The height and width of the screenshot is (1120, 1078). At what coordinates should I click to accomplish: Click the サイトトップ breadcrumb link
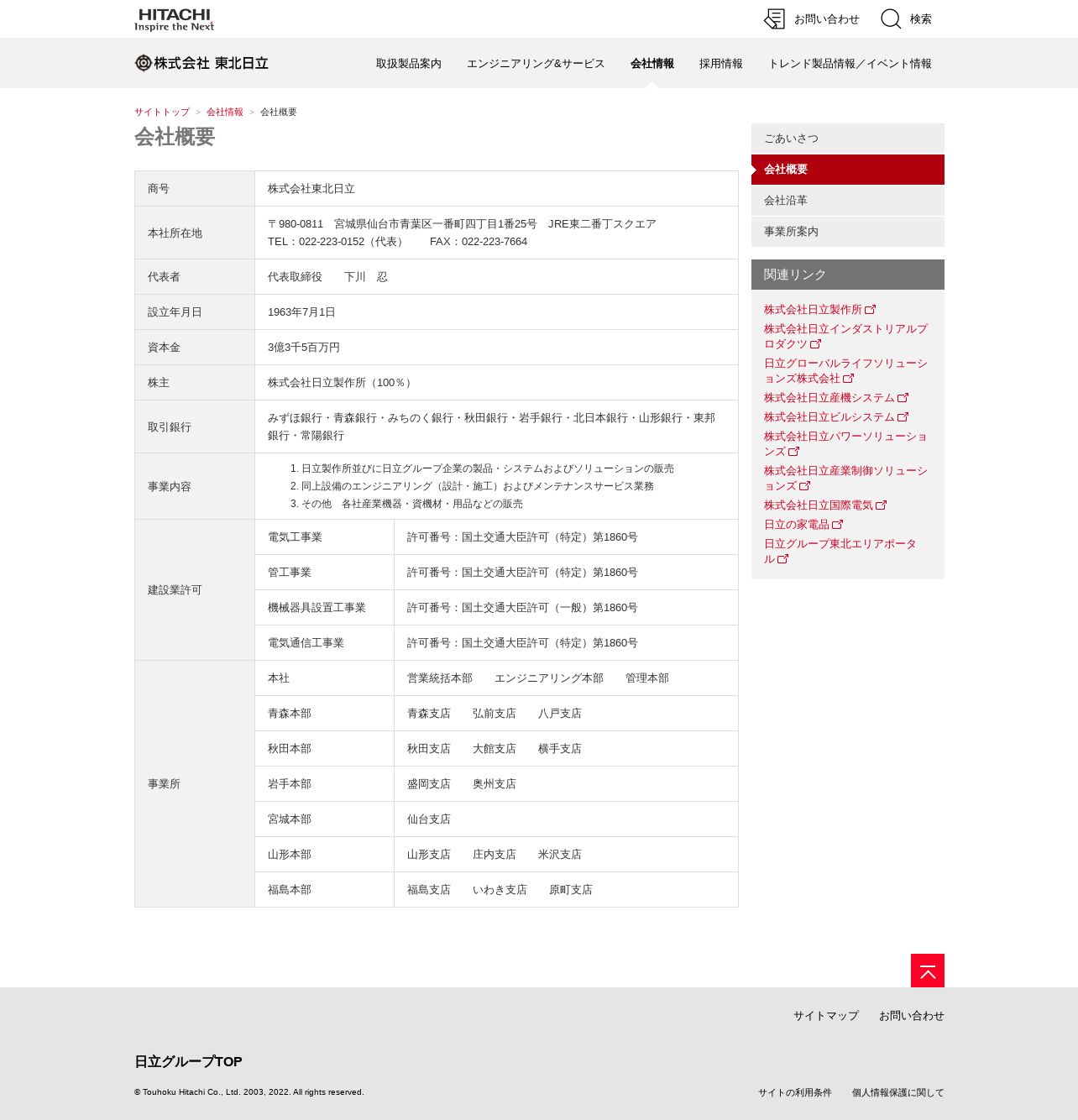pyautogui.click(x=162, y=112)
